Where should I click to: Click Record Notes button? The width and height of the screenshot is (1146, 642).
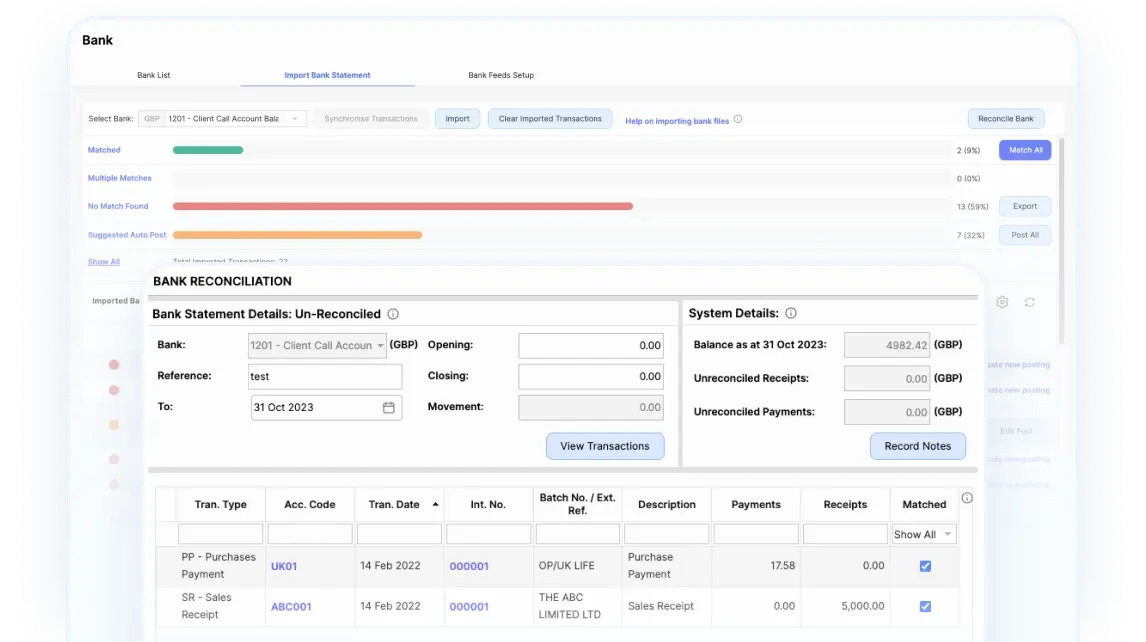coord(918,446)
